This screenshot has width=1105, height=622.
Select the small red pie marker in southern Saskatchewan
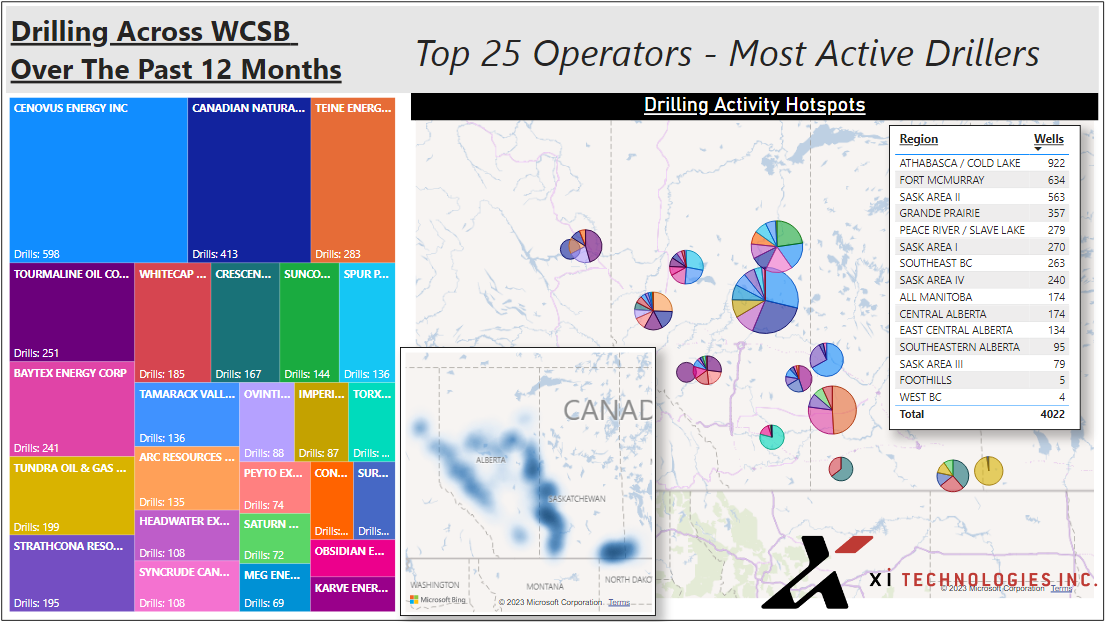point(840,470)
